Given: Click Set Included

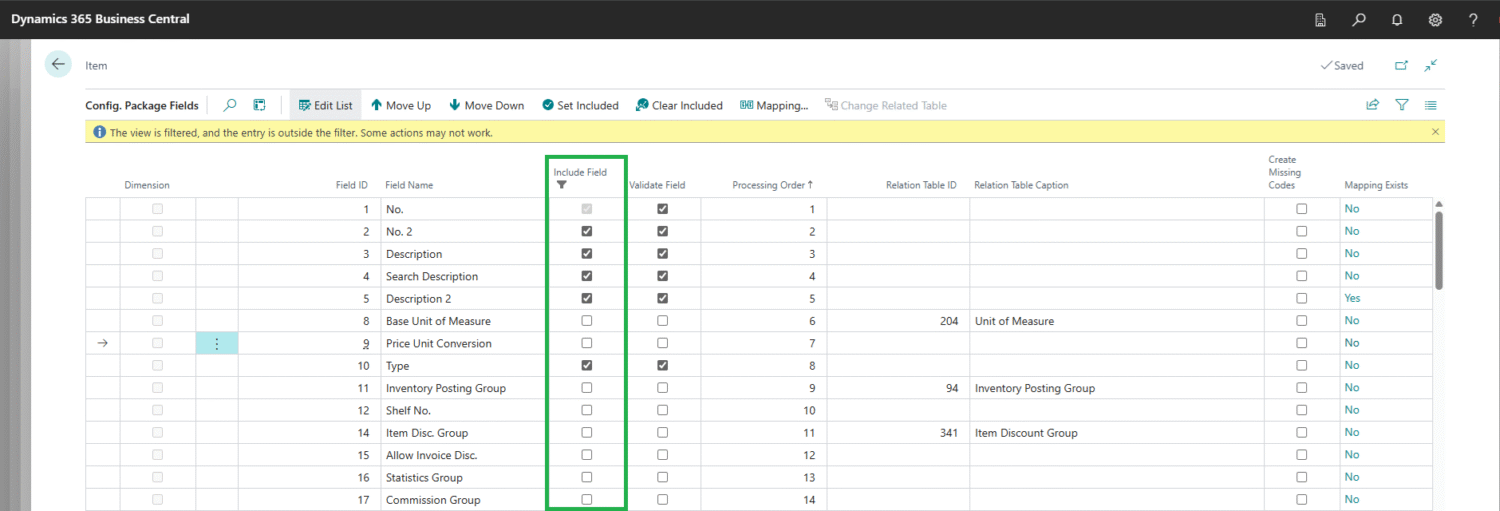Looking at the screenshot, I should tap(581, 105).
